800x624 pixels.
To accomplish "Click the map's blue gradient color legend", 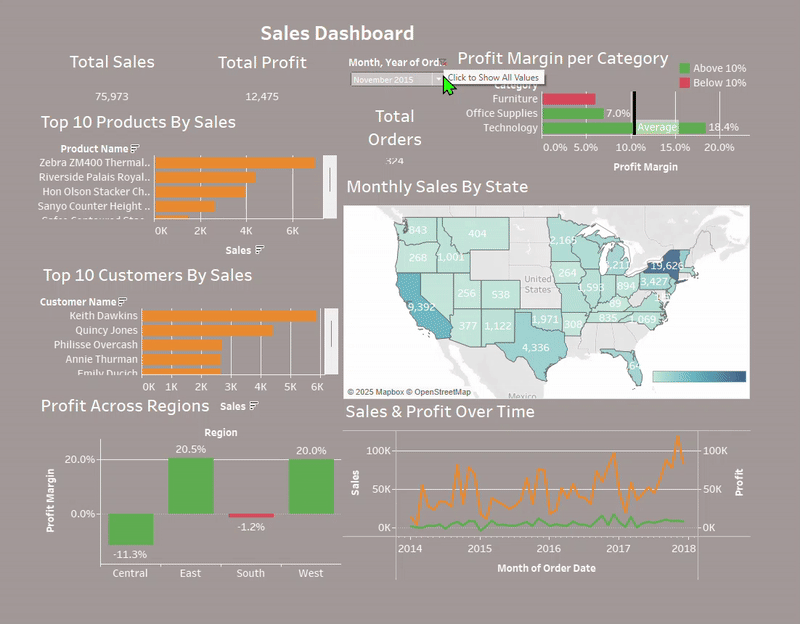I will click(699, 377).
